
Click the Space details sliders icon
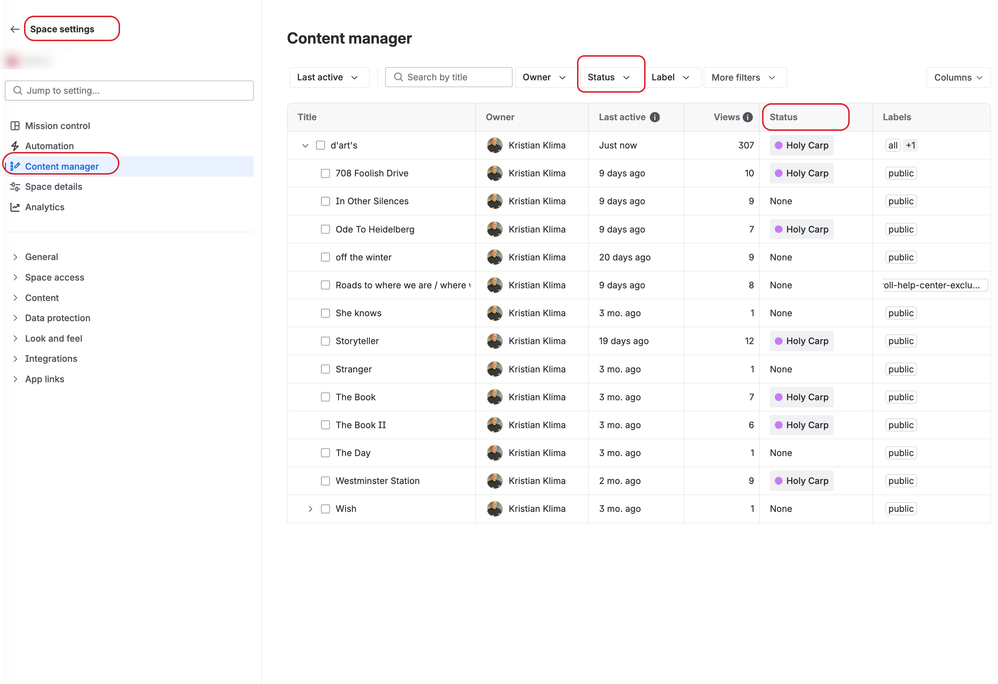coord(15,187)
